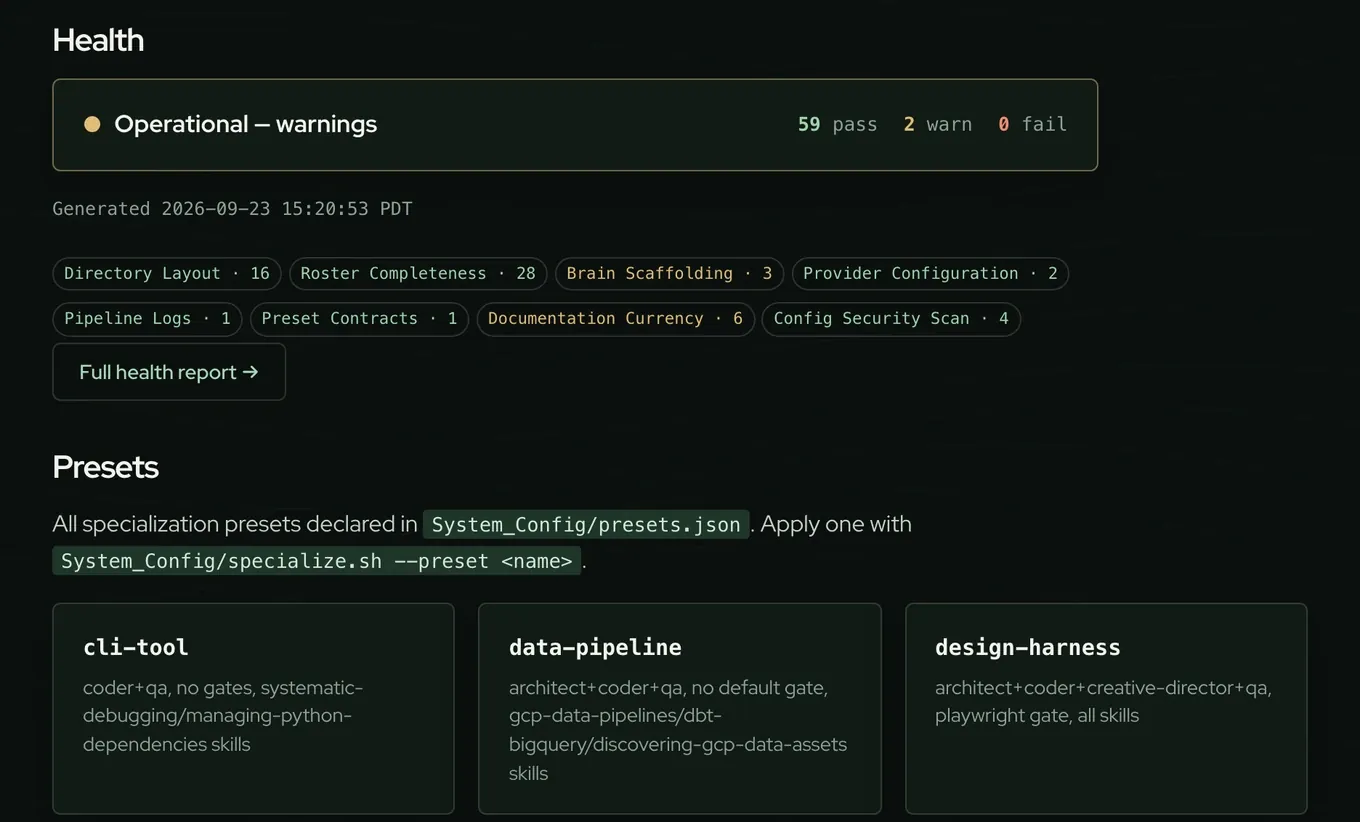The width and height of the screenshot is (1360, 822).
Task: Select the Config Security Scan · 4 chip
Action: (891, 319)
